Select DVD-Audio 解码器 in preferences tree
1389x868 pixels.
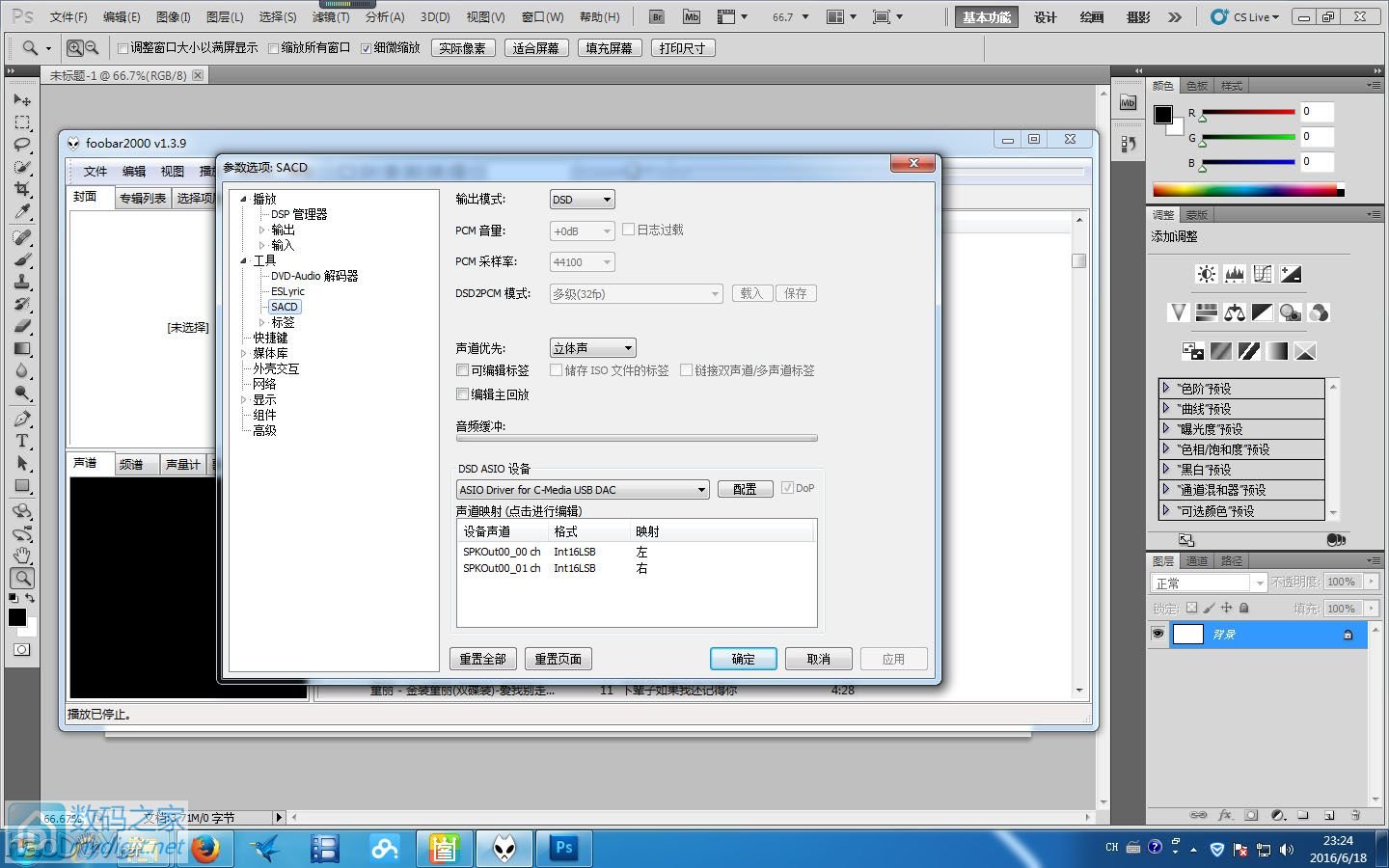tap(313, 276)
